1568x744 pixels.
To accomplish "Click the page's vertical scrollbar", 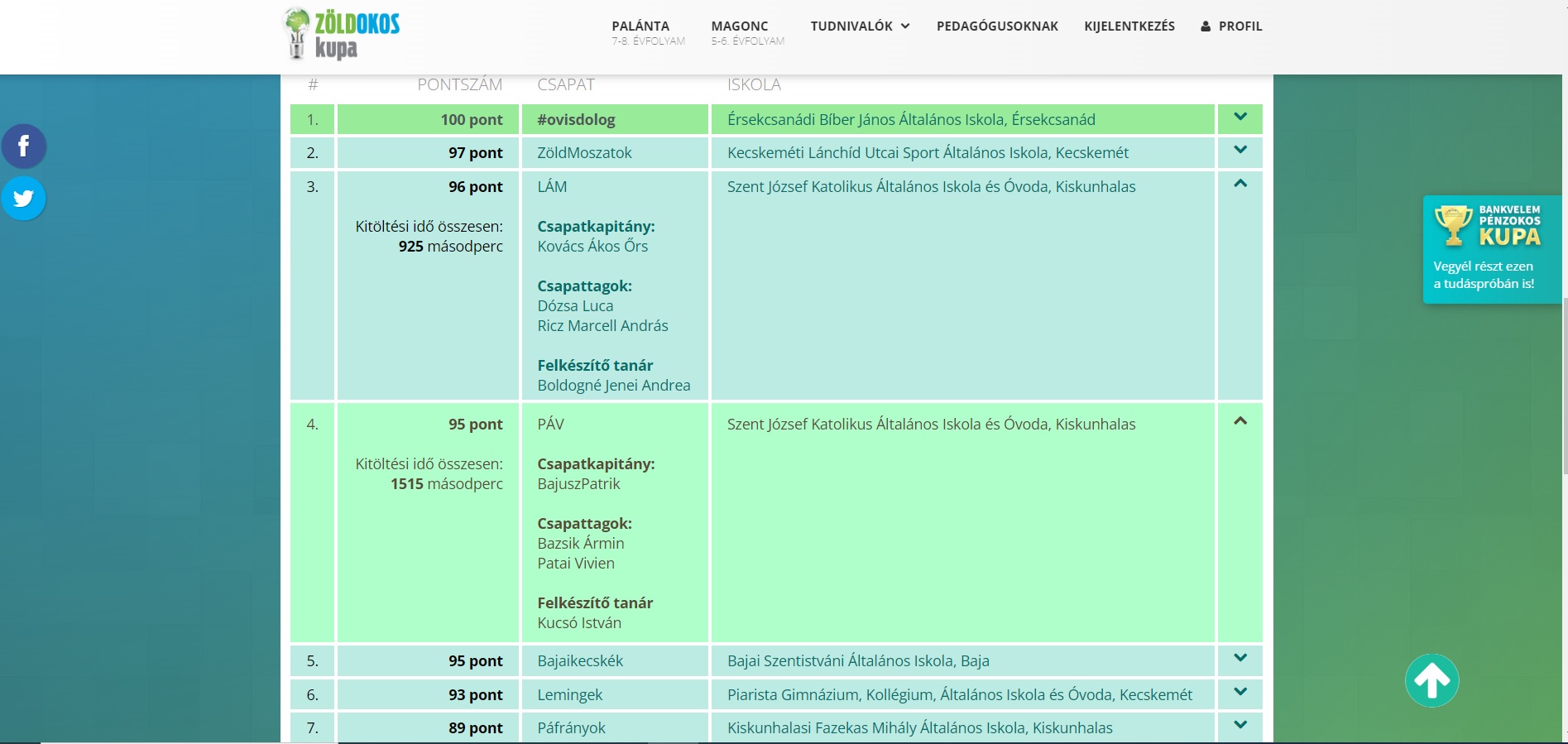I will [x=1563, y=372].
